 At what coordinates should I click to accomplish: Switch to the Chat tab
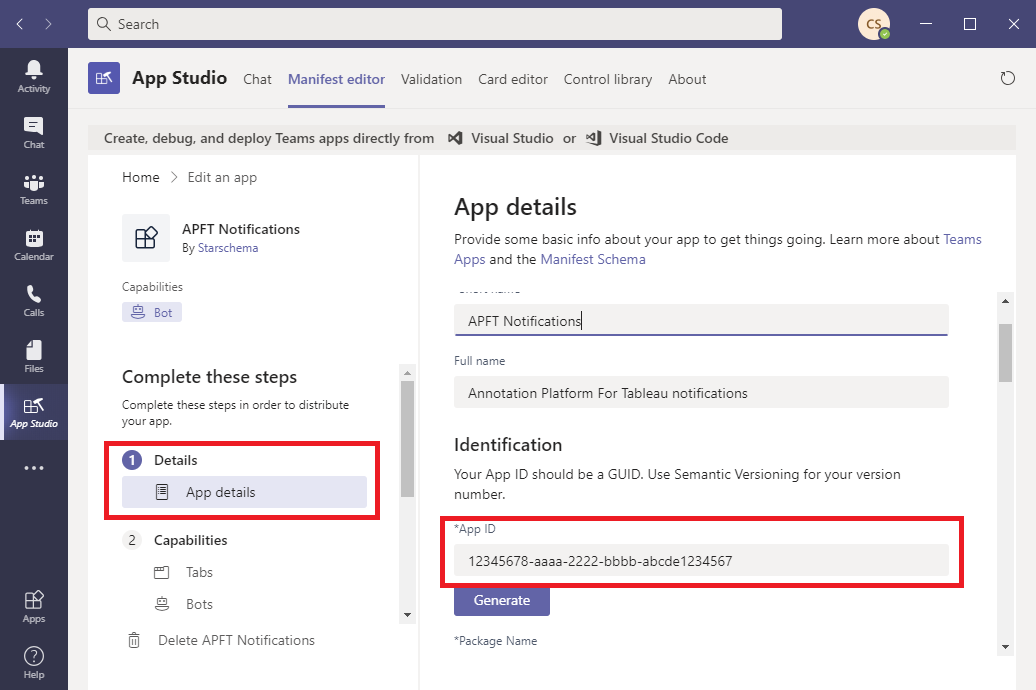tap(257, 79)
